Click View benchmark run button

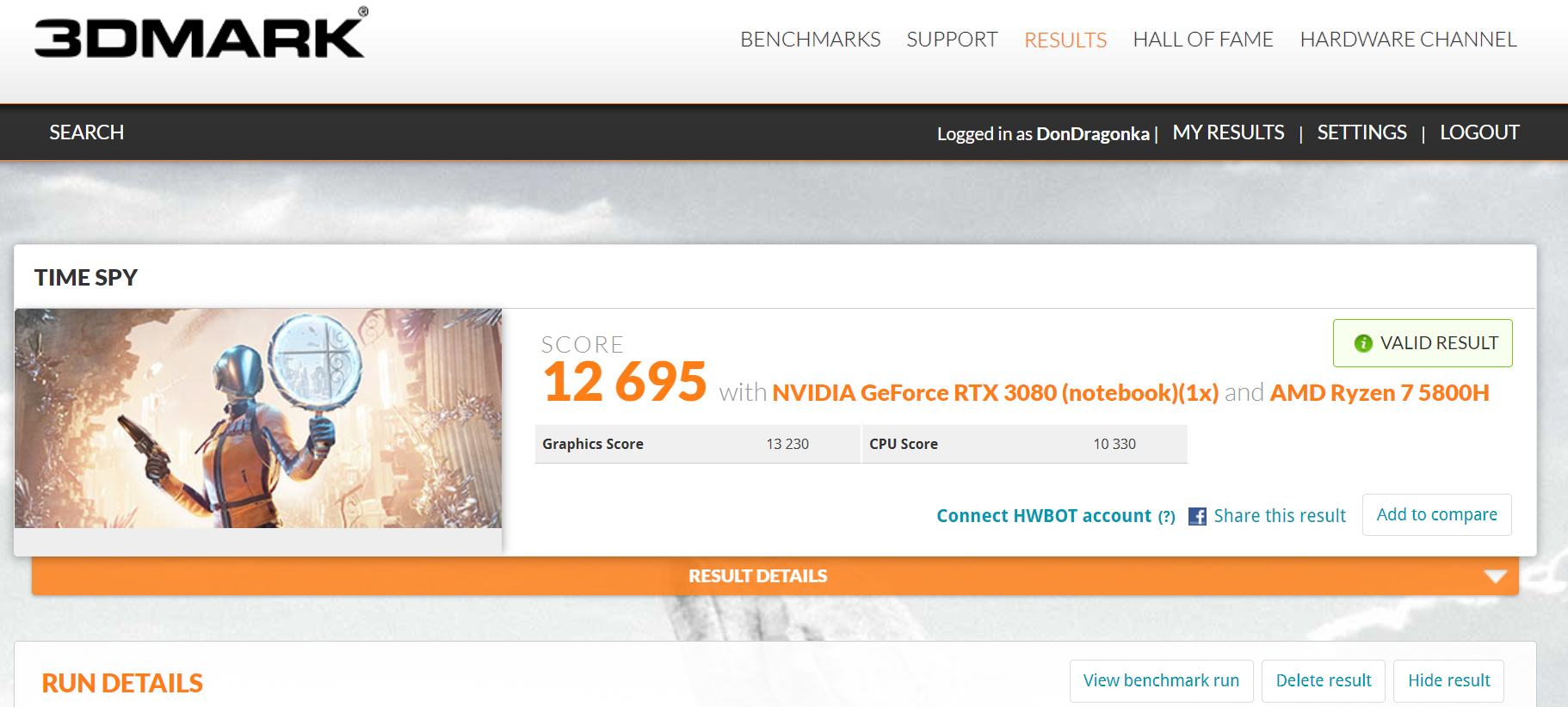pyautogui.click(x=1161, y=680)
